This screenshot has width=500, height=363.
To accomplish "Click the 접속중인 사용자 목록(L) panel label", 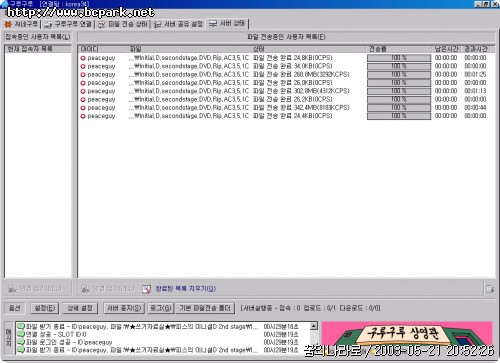I will click(x=38, y=37).
